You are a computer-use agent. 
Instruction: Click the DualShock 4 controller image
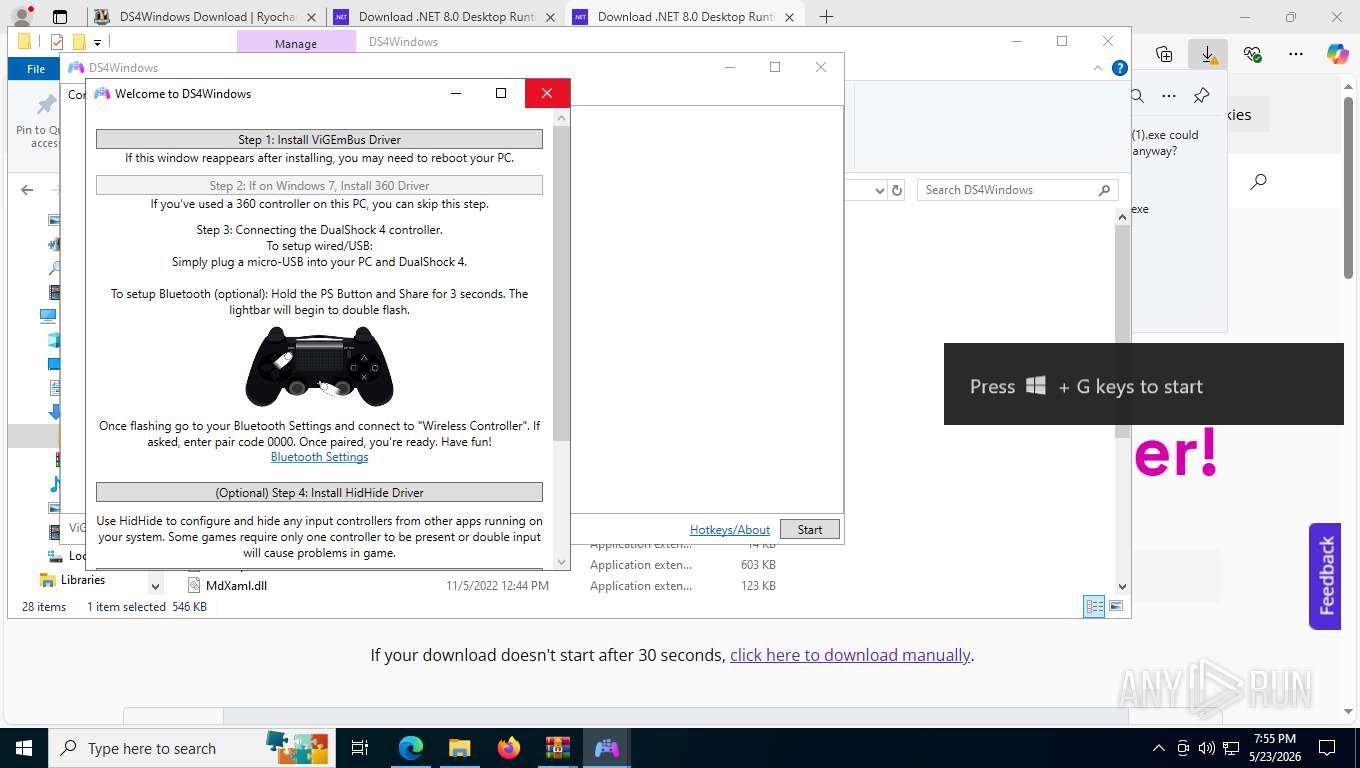[x=319, y=366]
